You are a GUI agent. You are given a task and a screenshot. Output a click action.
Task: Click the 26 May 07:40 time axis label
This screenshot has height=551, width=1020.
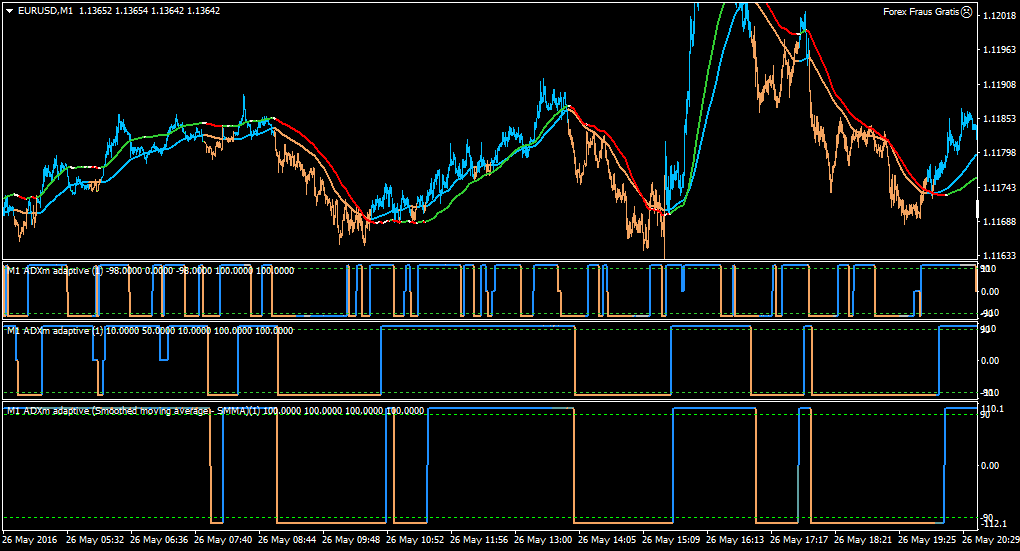(x=223, y=539)
